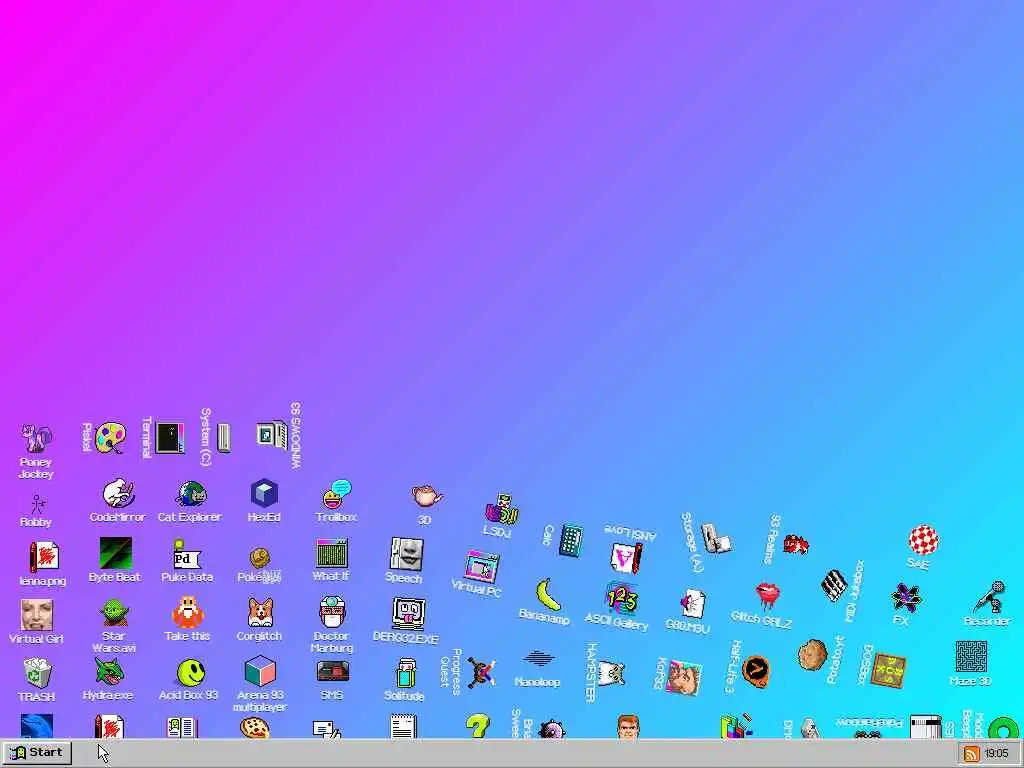The width and height of the screenshot is (1024, 768).
Task: Open Progress Quest icon
Action: 481,673
